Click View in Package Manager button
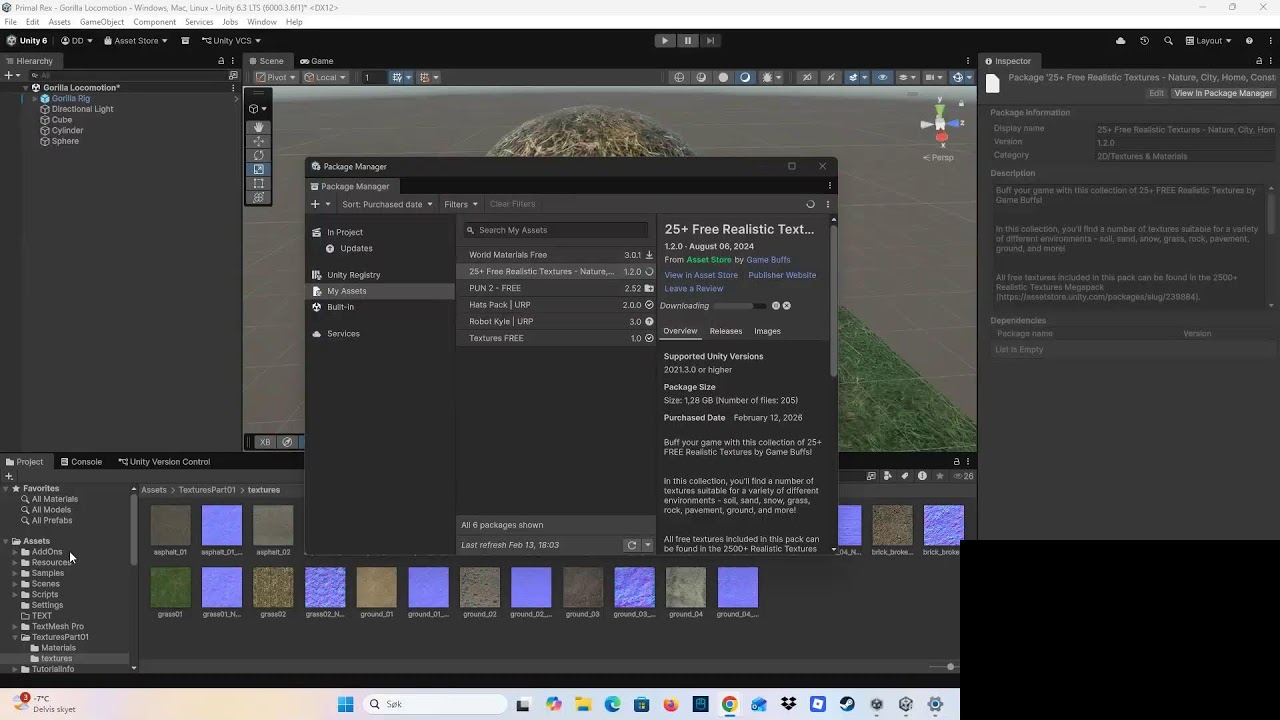1280x720 pixels. (1223, 93)
